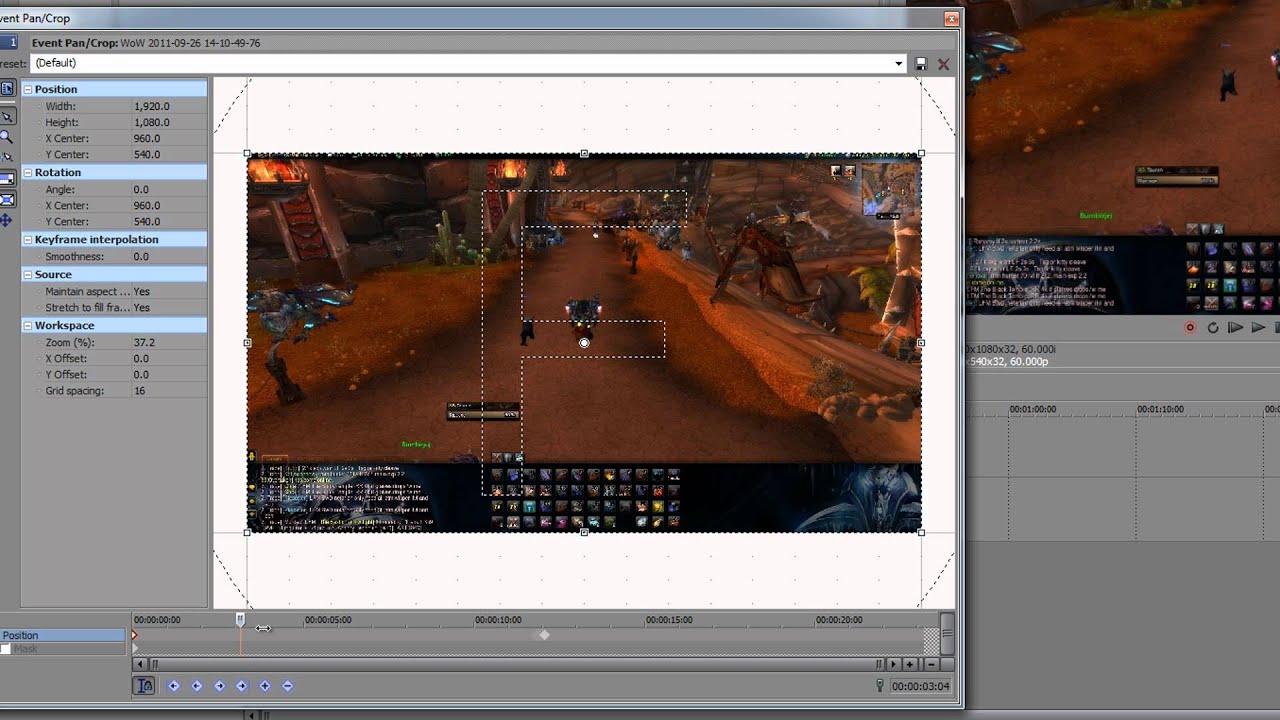Delete the preset using the X icon
Image resolution: width=1280 pixels, height=720 pixels.
pos(943,63)
